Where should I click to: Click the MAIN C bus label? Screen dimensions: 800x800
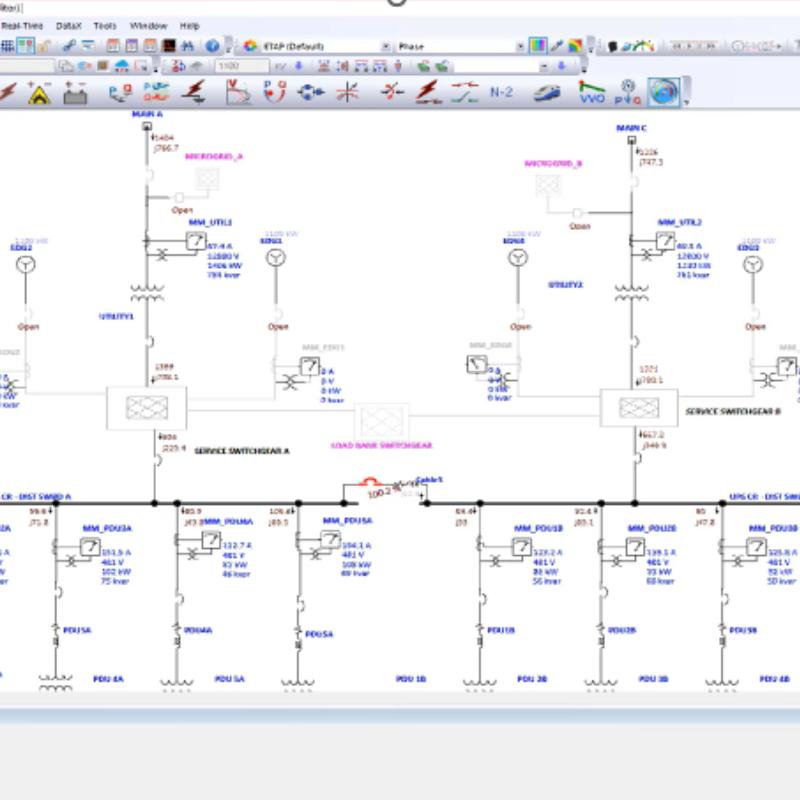pos(632,128)
